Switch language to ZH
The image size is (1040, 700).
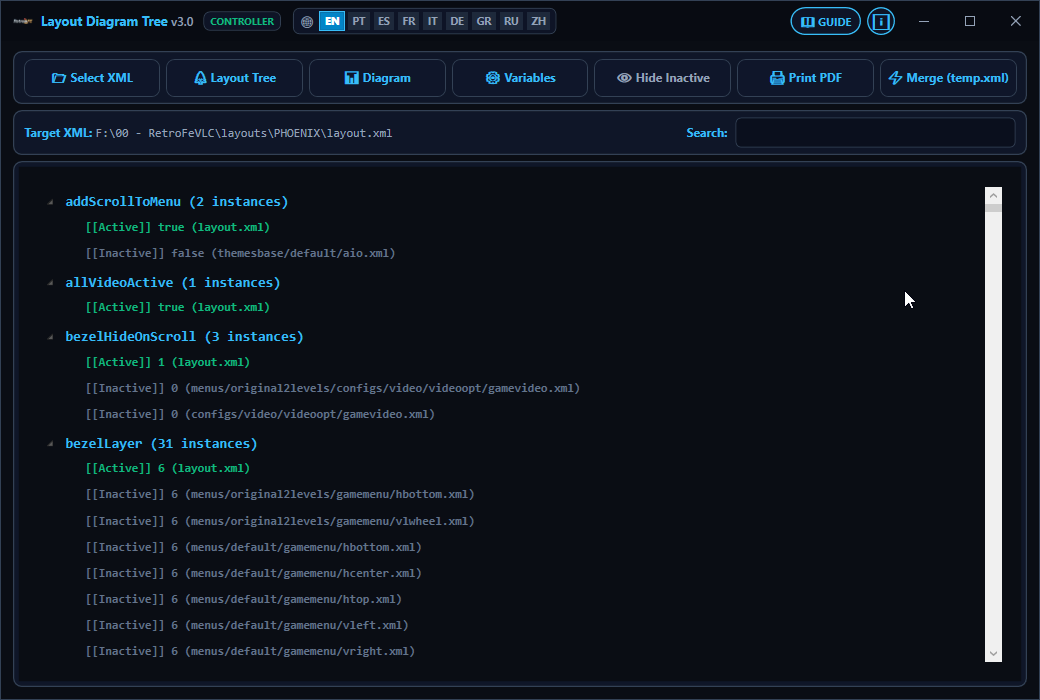539,21
